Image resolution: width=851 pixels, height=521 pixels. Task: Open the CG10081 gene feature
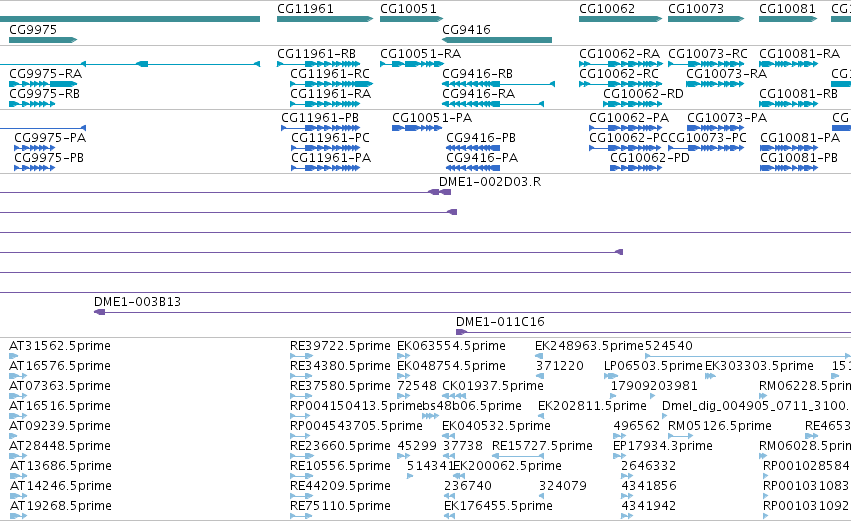click(788, 19)
